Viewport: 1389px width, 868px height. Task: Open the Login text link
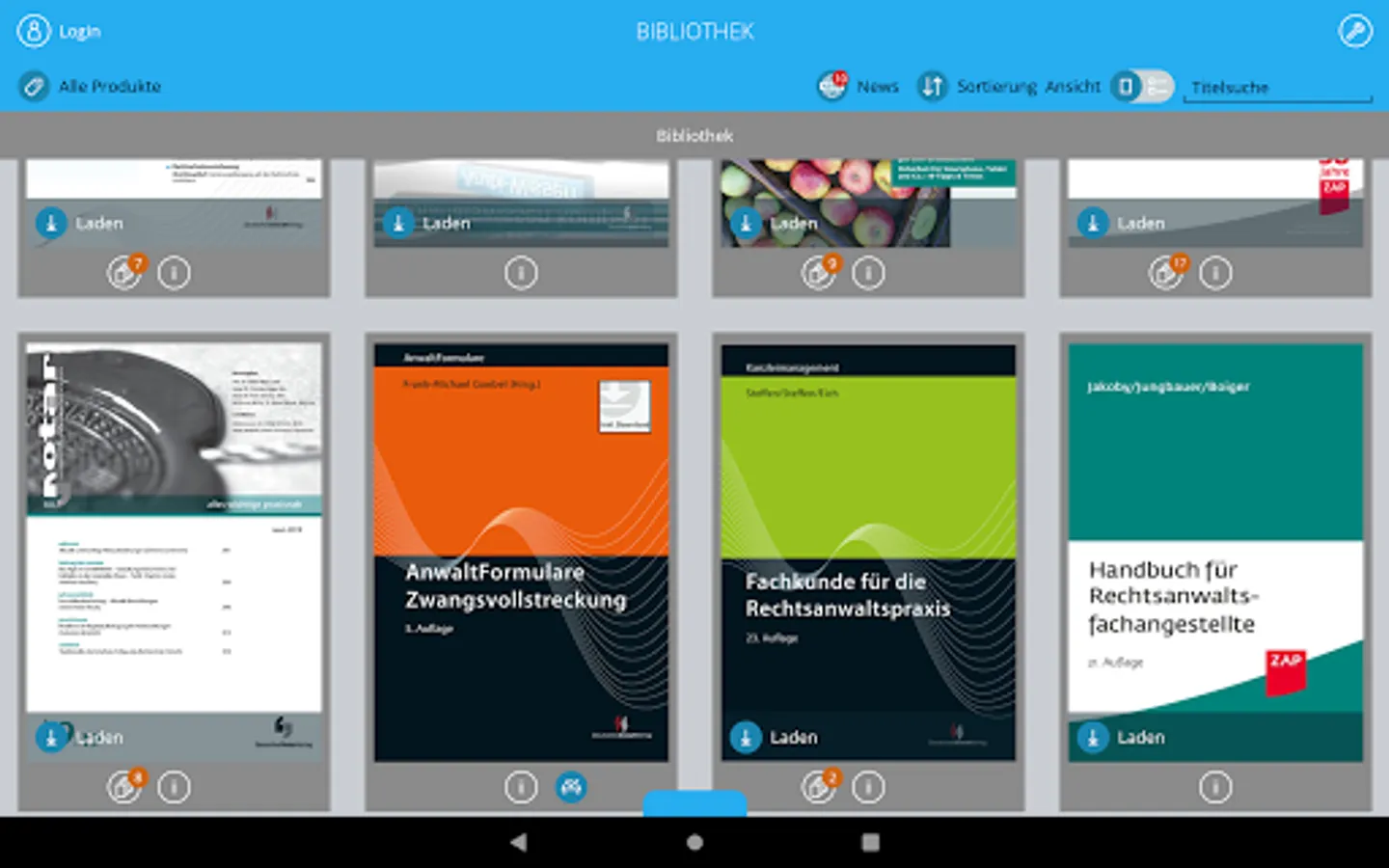click(x=79, y=32)
